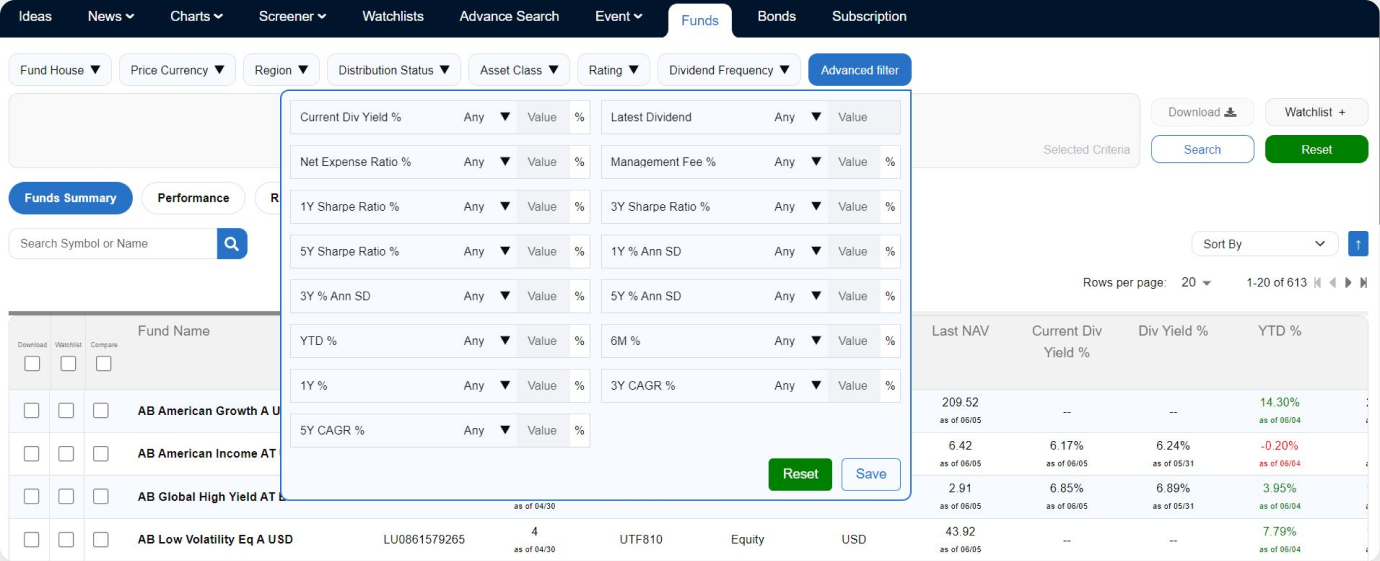Select the Funds tab
The width and height of the screenshot is (1380, 561).
pos(700,20)
